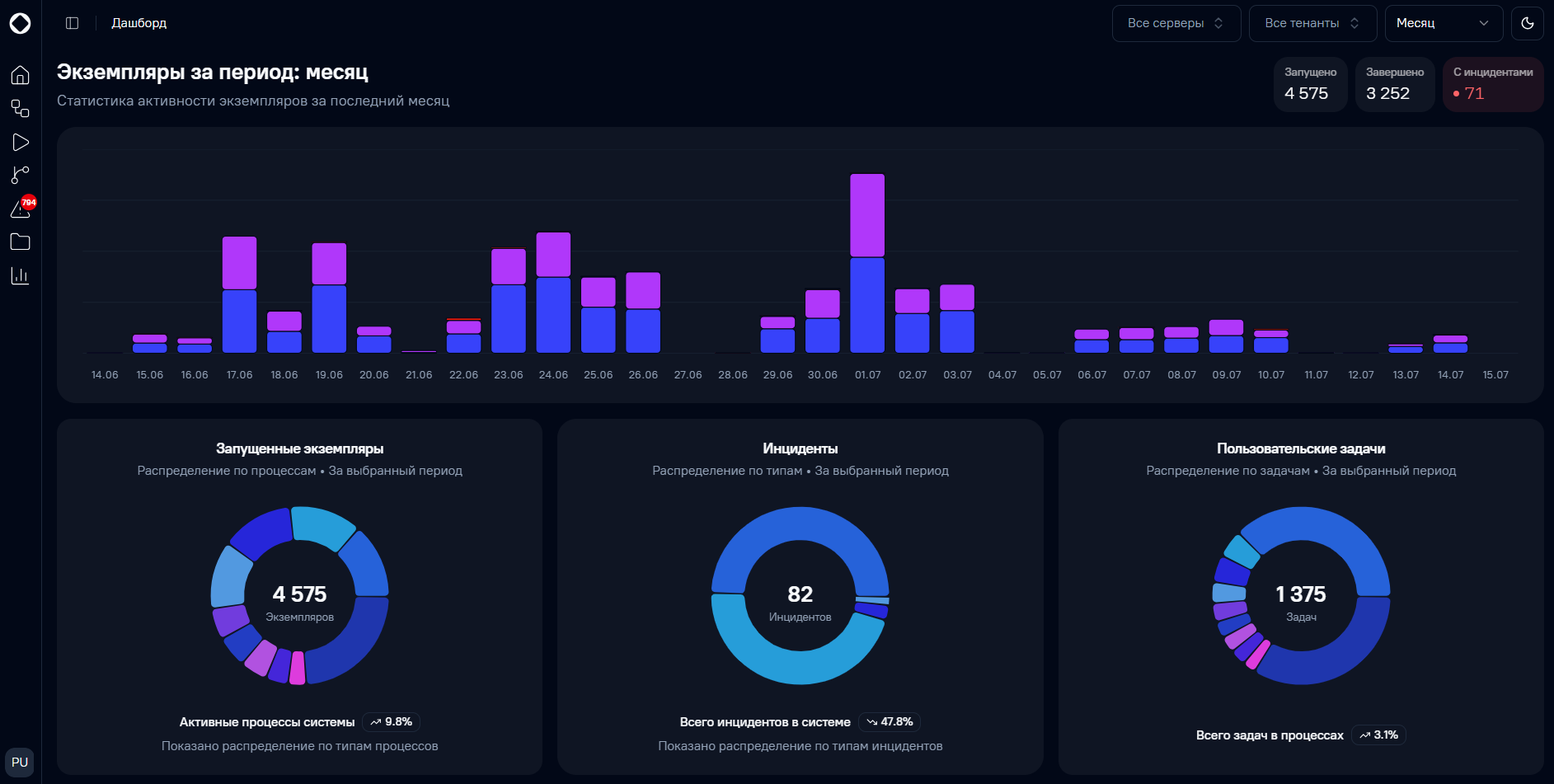Click the logo icon at top left
Viewport: 1554px width, 784px height.
[21, 23]
